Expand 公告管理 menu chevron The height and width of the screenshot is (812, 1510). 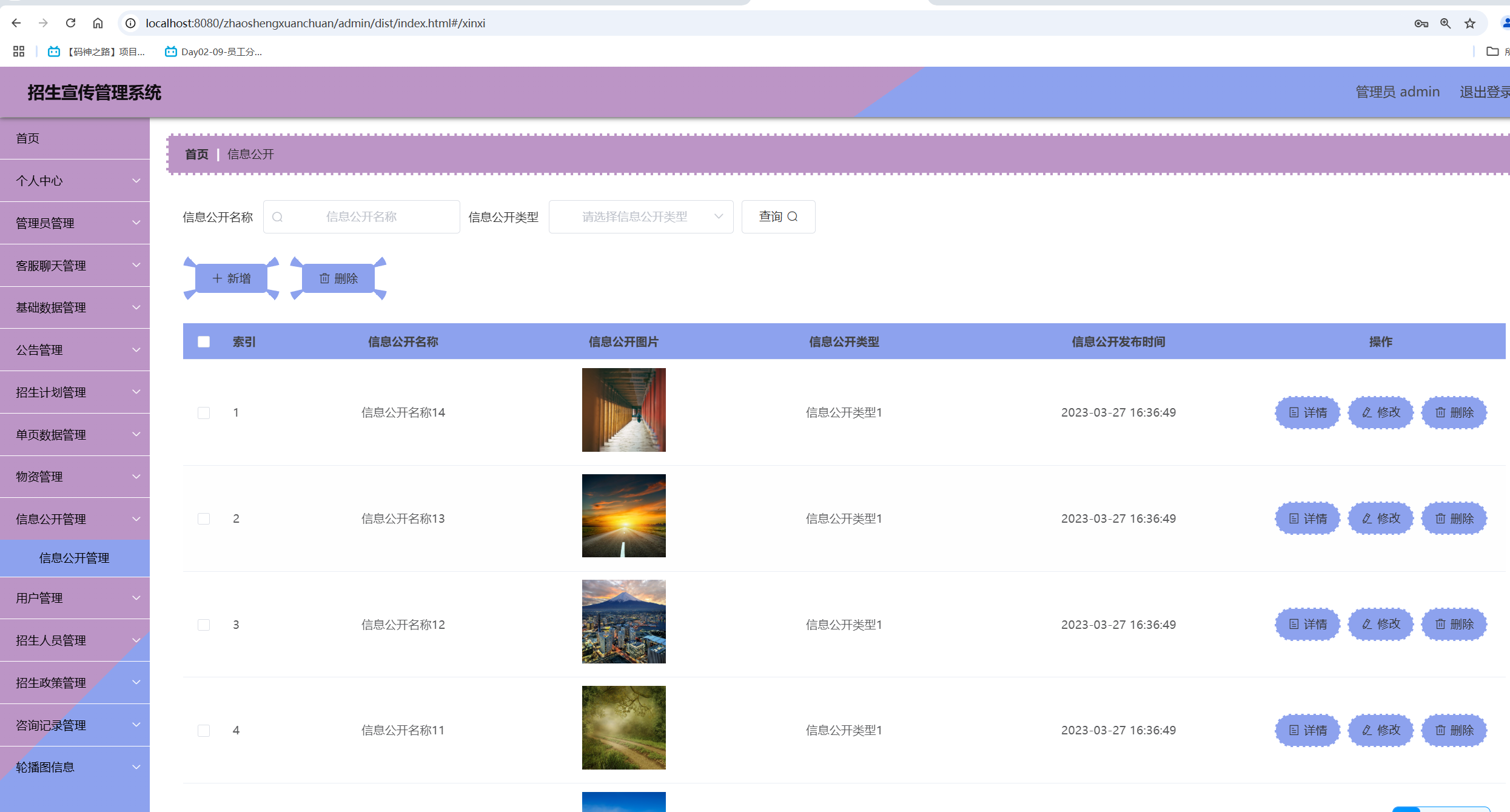click(136, 350)
